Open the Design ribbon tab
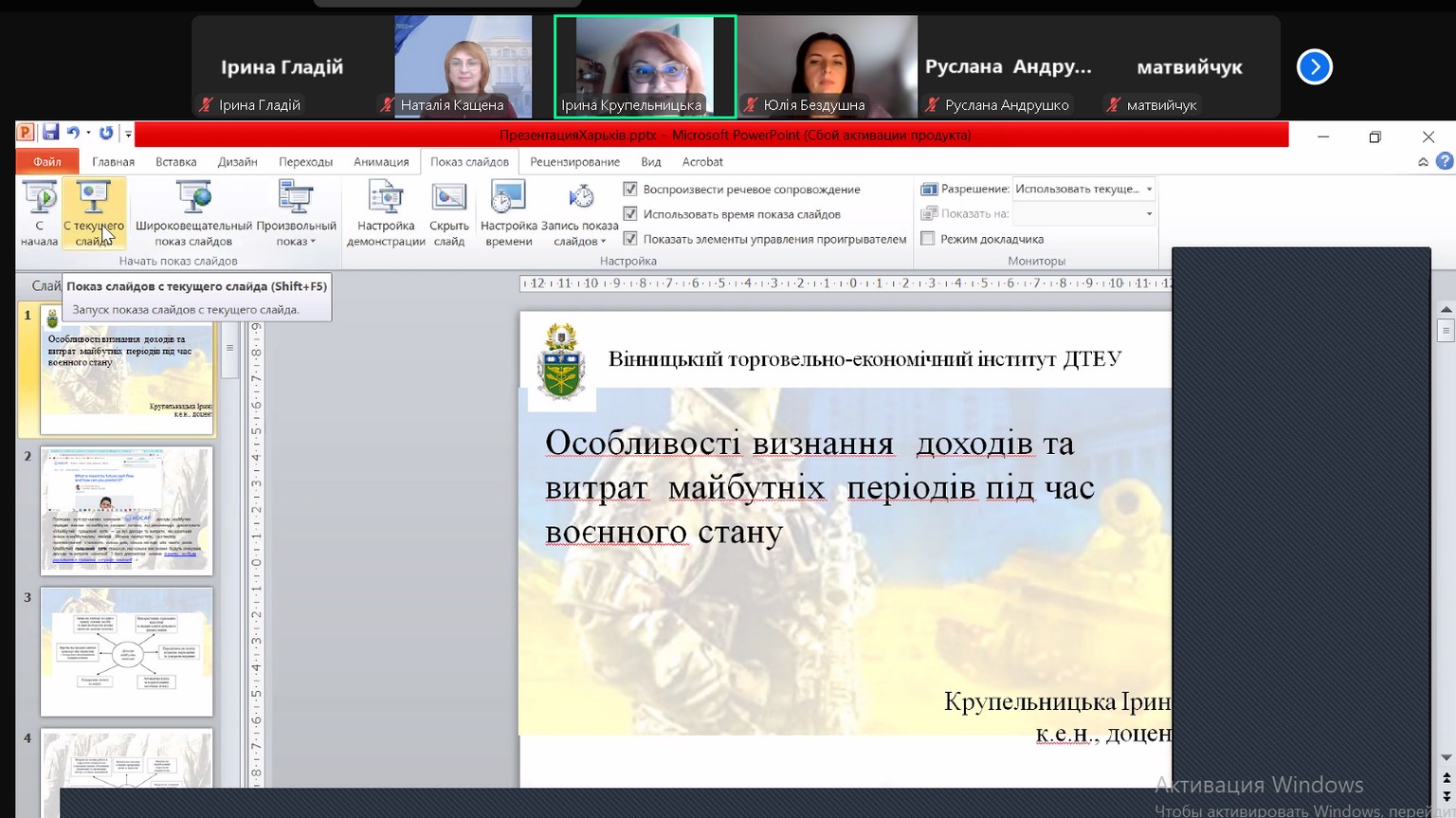This screenshot has width=1456, height=818. (237, 162)
